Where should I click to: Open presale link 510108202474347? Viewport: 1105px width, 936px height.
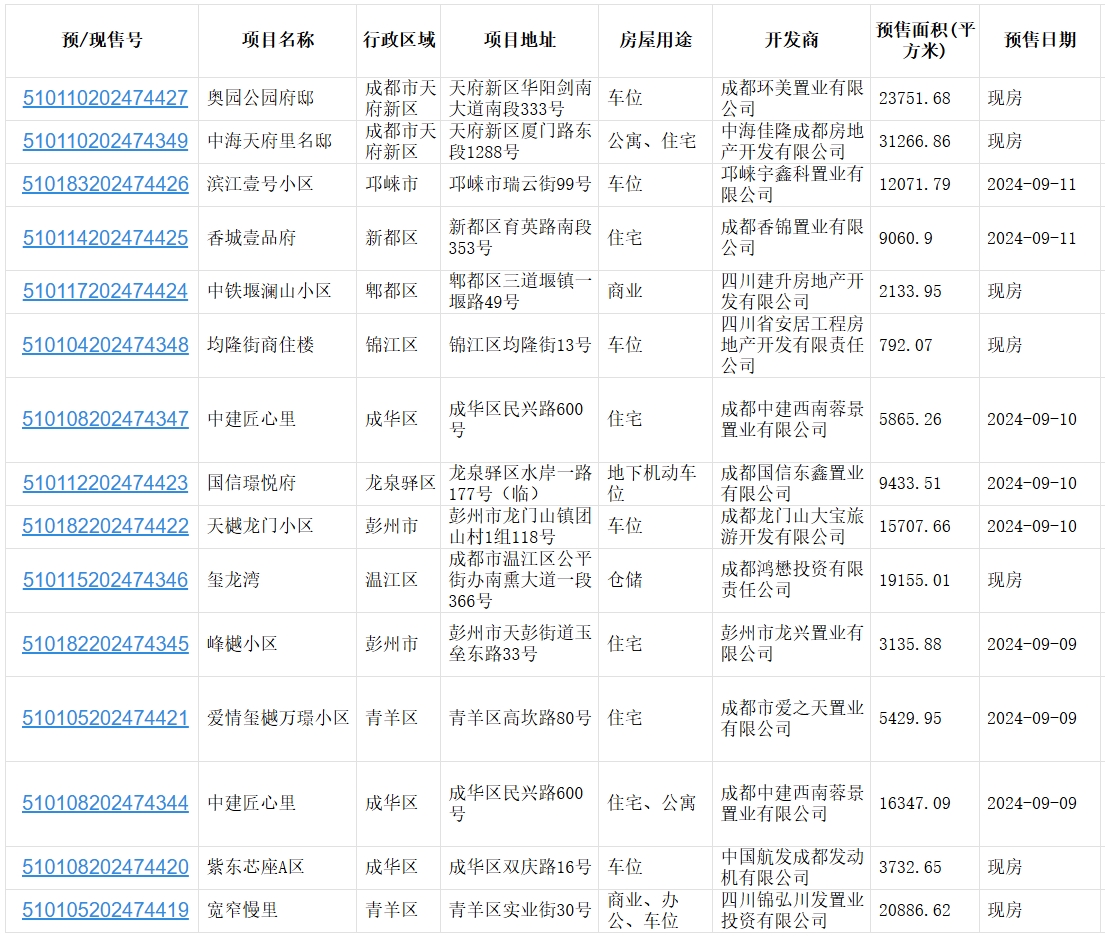[x=105, y=419]
